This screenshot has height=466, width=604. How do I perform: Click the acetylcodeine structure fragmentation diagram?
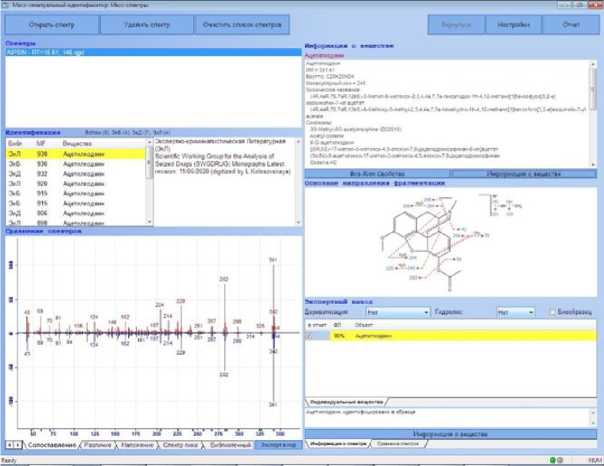pyautogui.click(x=451, y=243)
